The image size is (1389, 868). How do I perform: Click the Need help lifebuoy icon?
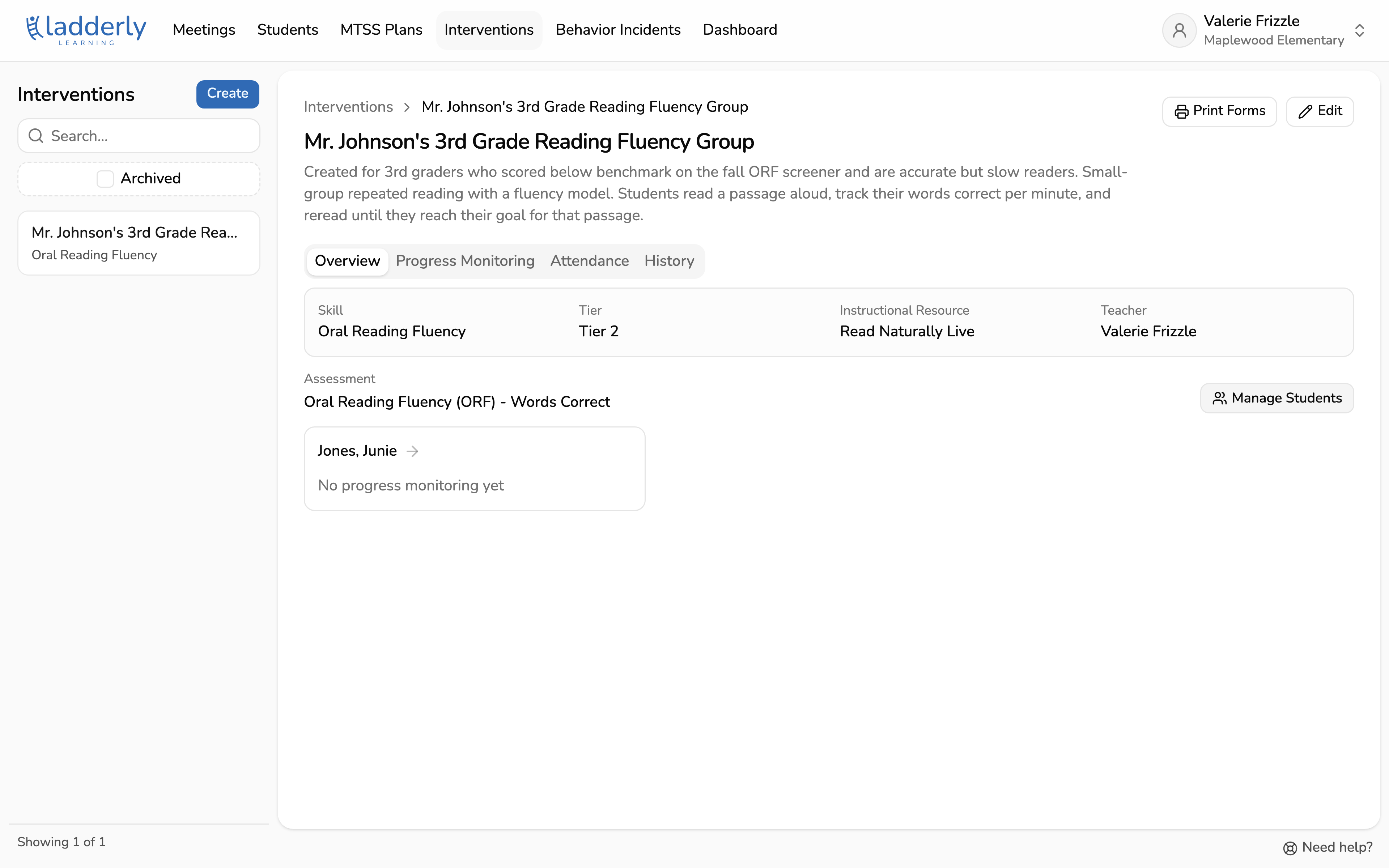coord(1290,848)
